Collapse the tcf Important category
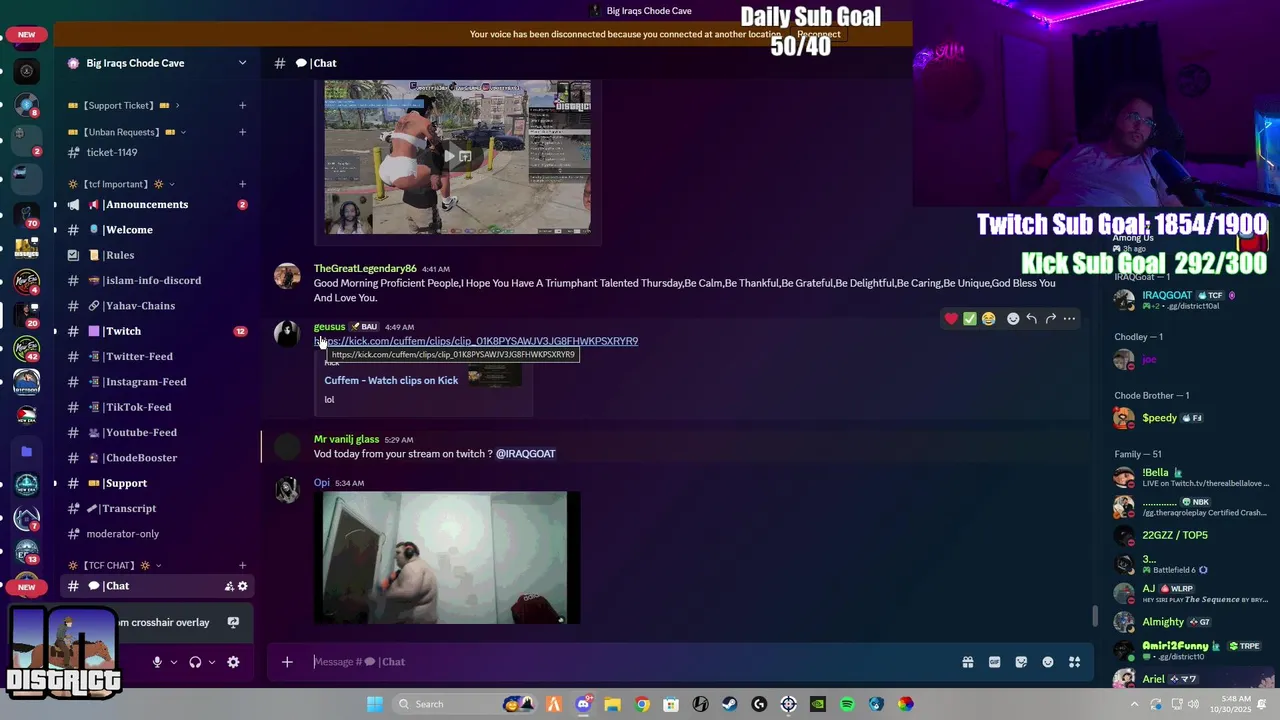The image size is (1280, 720). point(121,184)
